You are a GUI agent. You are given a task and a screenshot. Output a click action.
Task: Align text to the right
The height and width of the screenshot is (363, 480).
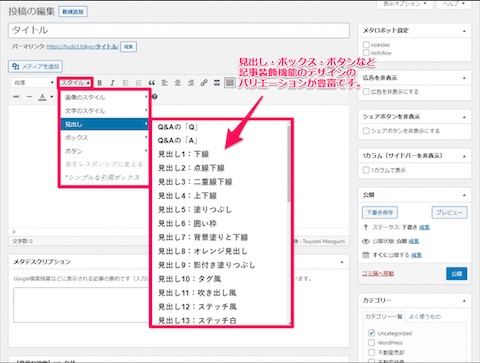pyautogui.click(x=191, y=83)
